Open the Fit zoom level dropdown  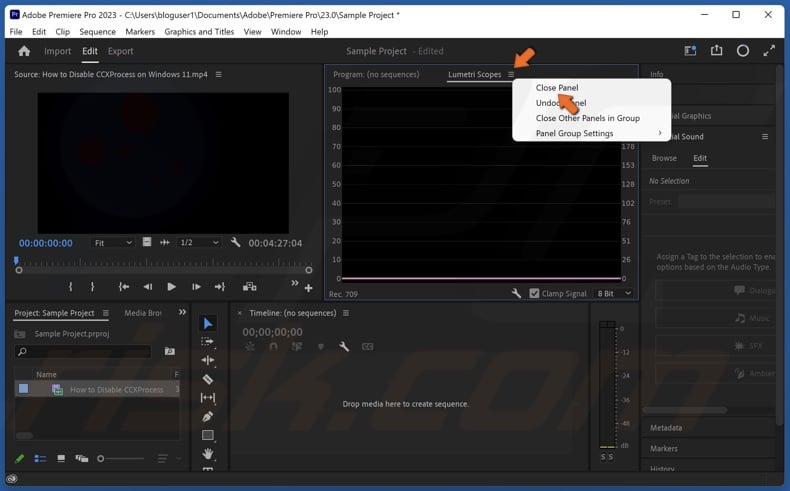point(113,243)
